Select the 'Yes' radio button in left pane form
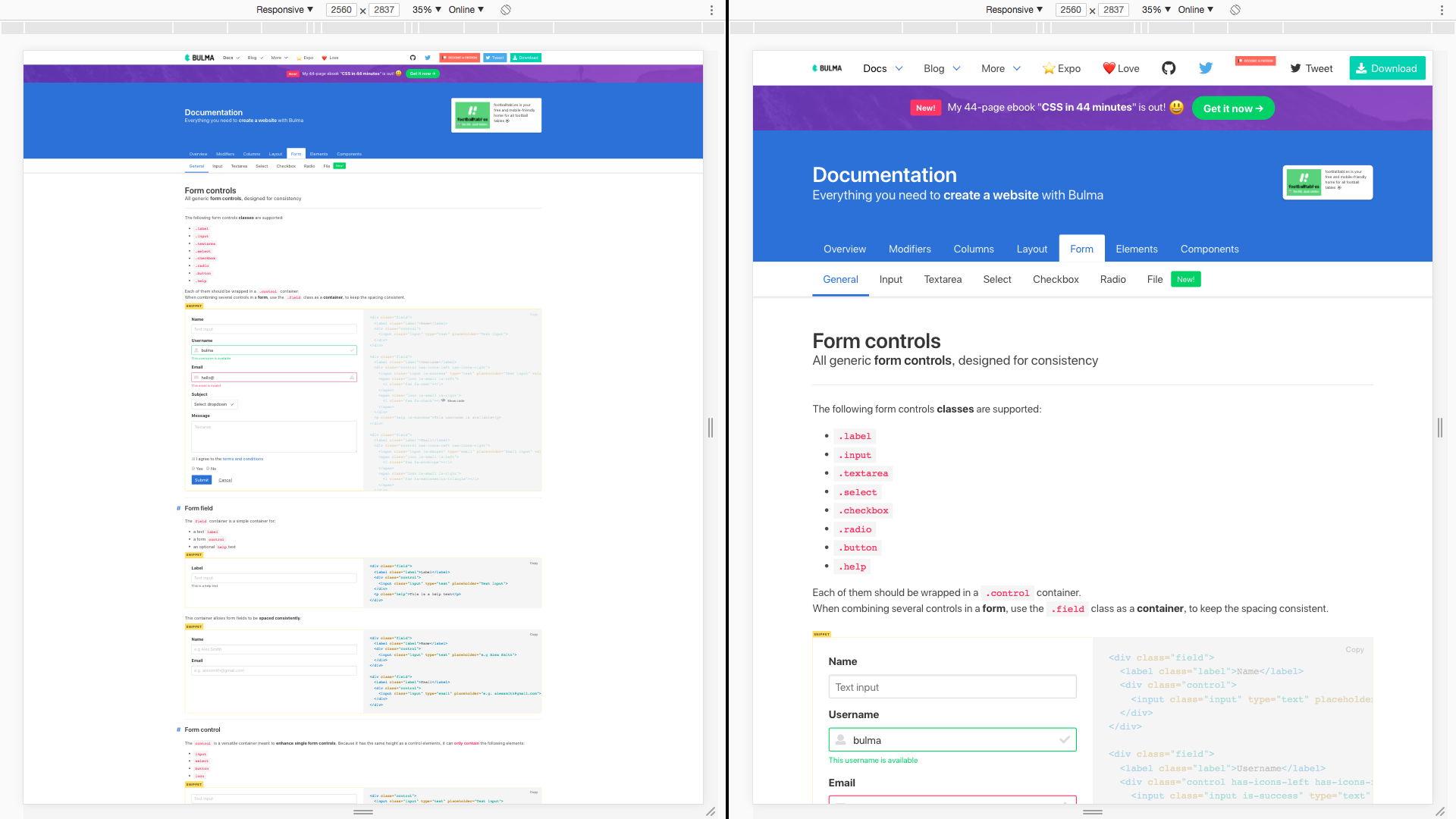1456x819 pixels. [x=193, y=469]
